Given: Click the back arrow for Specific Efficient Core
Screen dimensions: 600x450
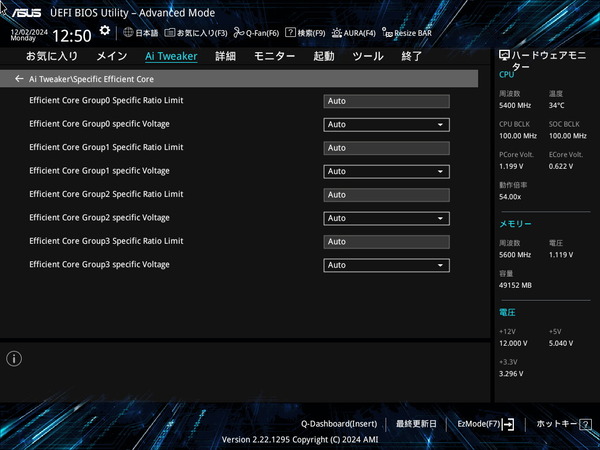Looking at the screenshot, I should click(x=19, y=78).
